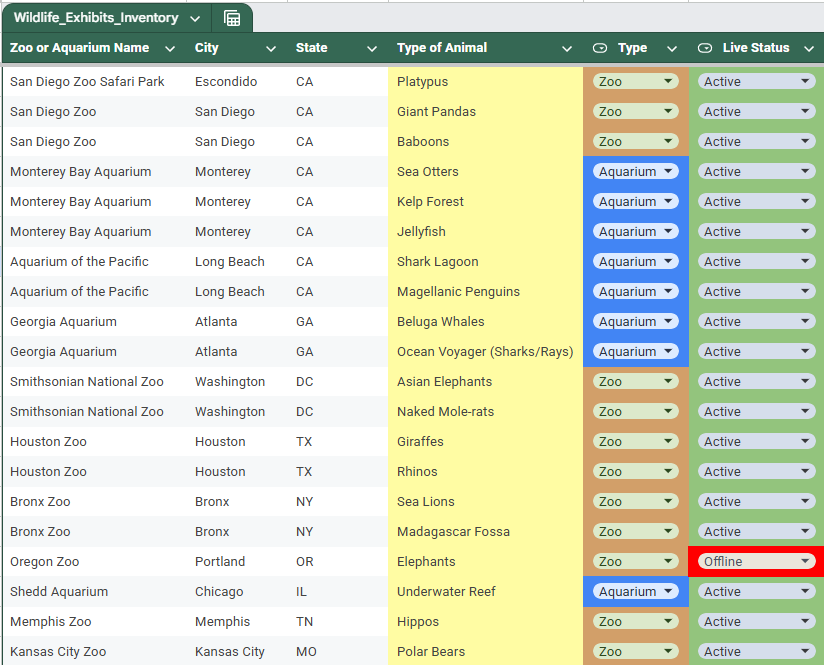Open the Live Status column filter arrow
824x665 pixels.
809,49
